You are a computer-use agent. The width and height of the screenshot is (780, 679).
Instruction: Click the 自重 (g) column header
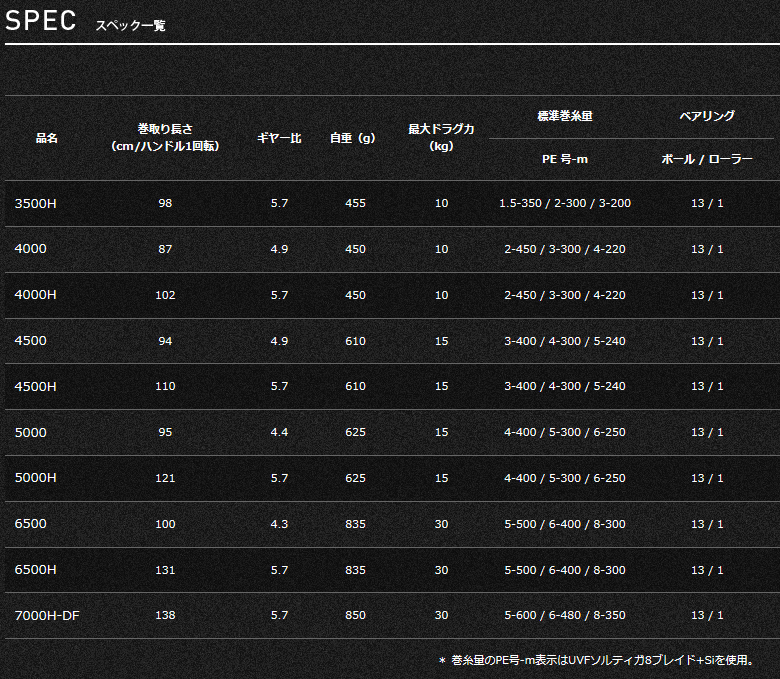pyautogui.click(x=353, y=138)
